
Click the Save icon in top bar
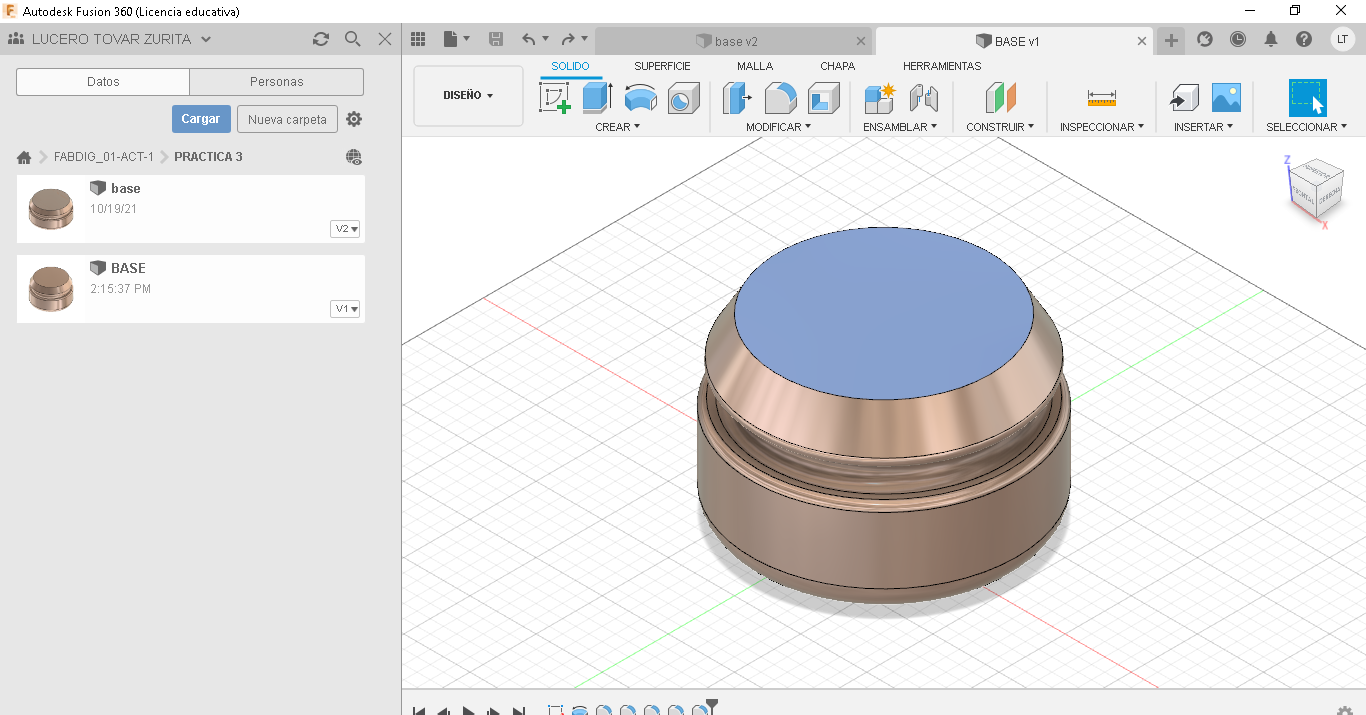click(x=496, y=39)
